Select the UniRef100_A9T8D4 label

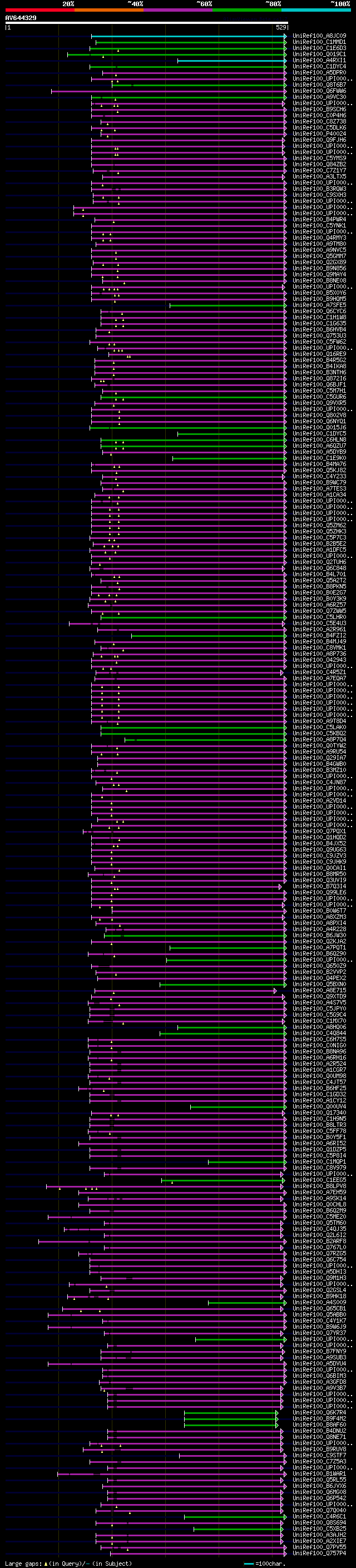319,721
